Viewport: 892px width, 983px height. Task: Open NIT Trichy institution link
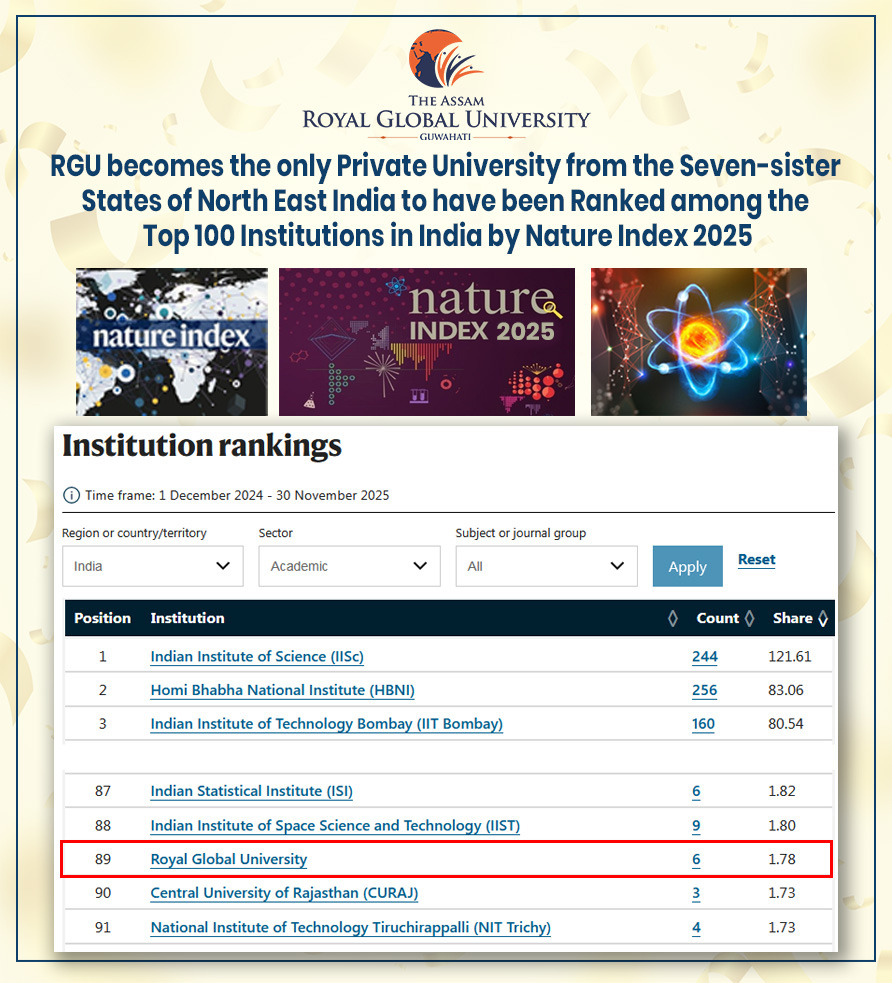pyautogui.click(x=350, y=927)
